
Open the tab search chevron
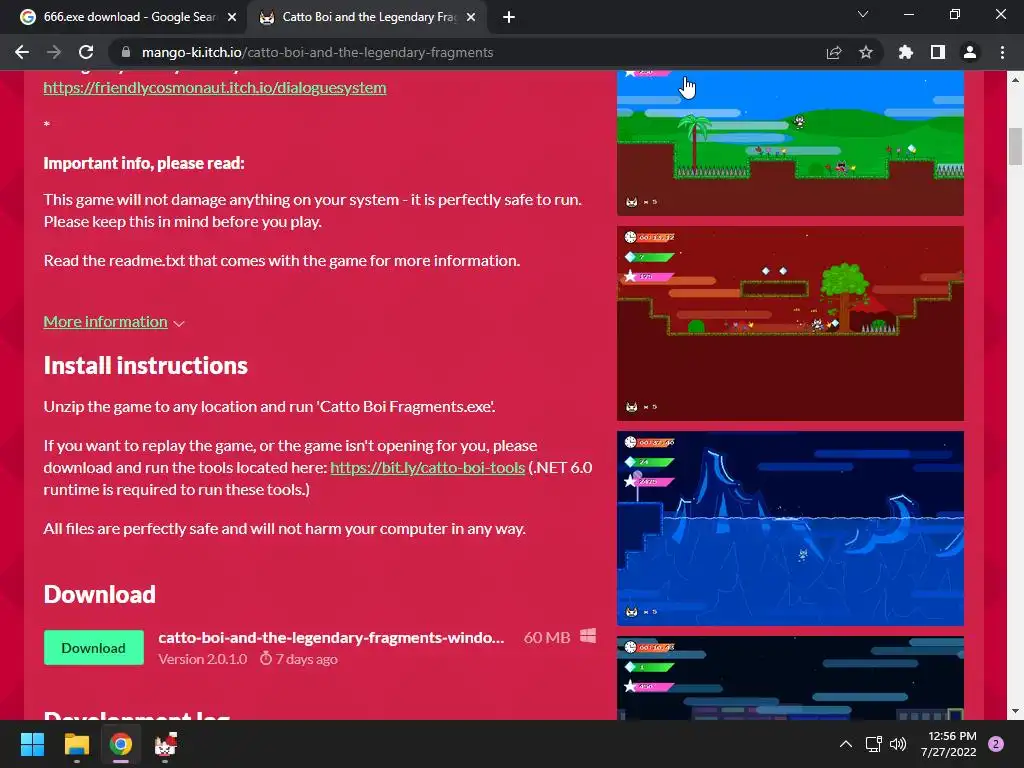[x=863, y=14]
